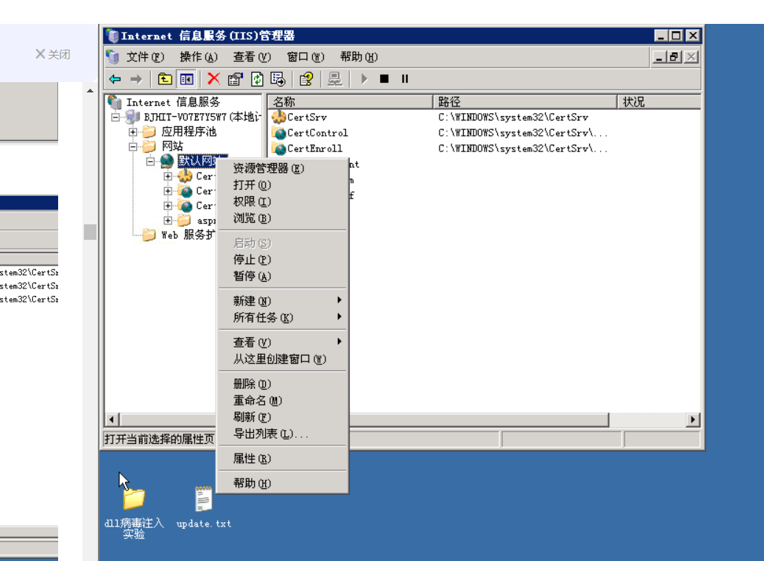The image size is (764, 561).
Task: Choose 暂停(A) from context menu
Action: (x=282, y=276)
